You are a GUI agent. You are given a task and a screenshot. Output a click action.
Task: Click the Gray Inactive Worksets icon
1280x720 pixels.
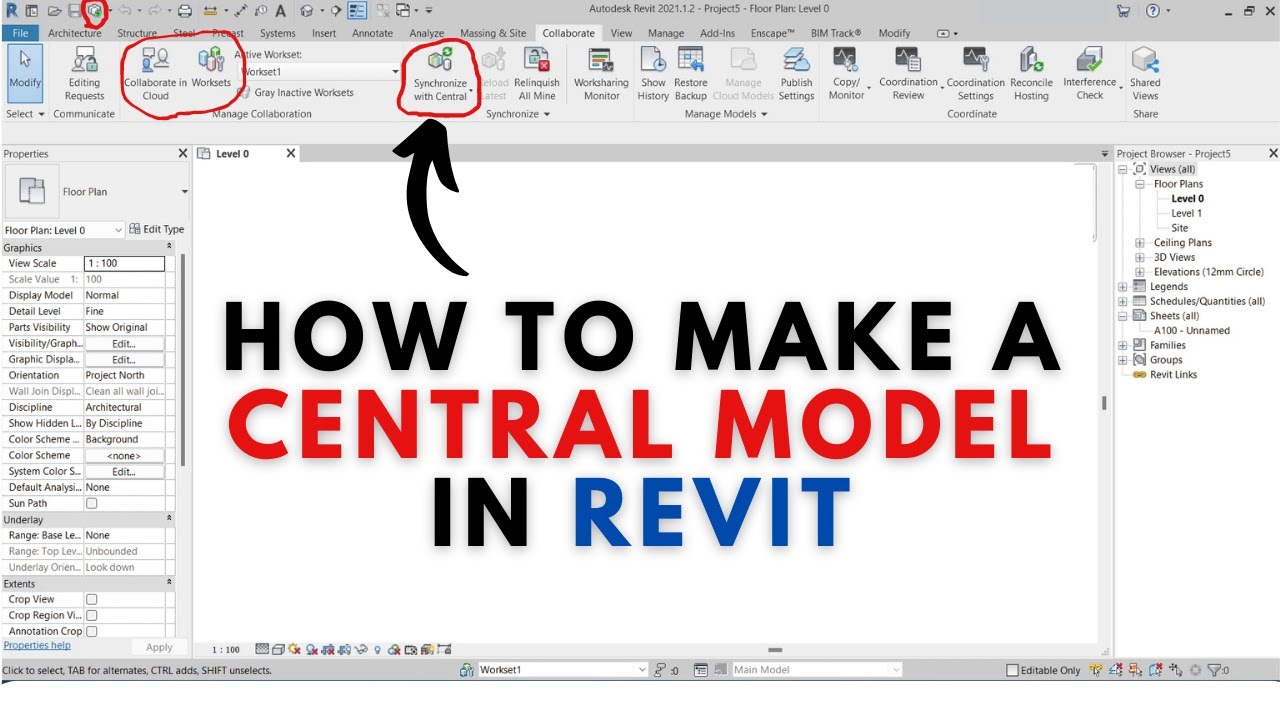(244, 92)
